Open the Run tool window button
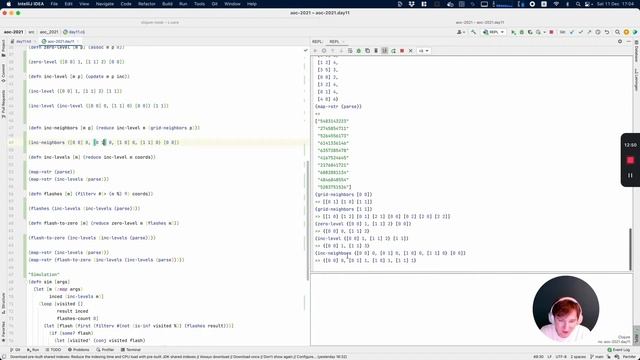This screenshot has height=360, width=640. (33, 350)
